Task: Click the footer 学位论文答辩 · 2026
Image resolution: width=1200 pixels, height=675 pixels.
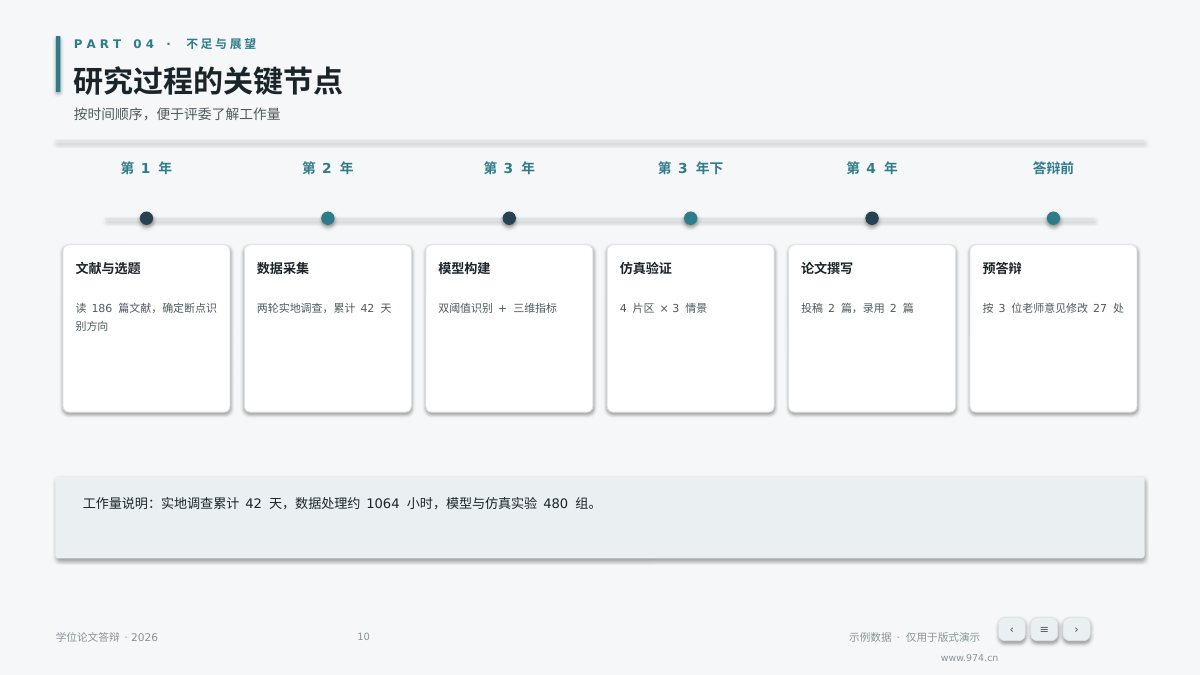Action: coord(107,637)
